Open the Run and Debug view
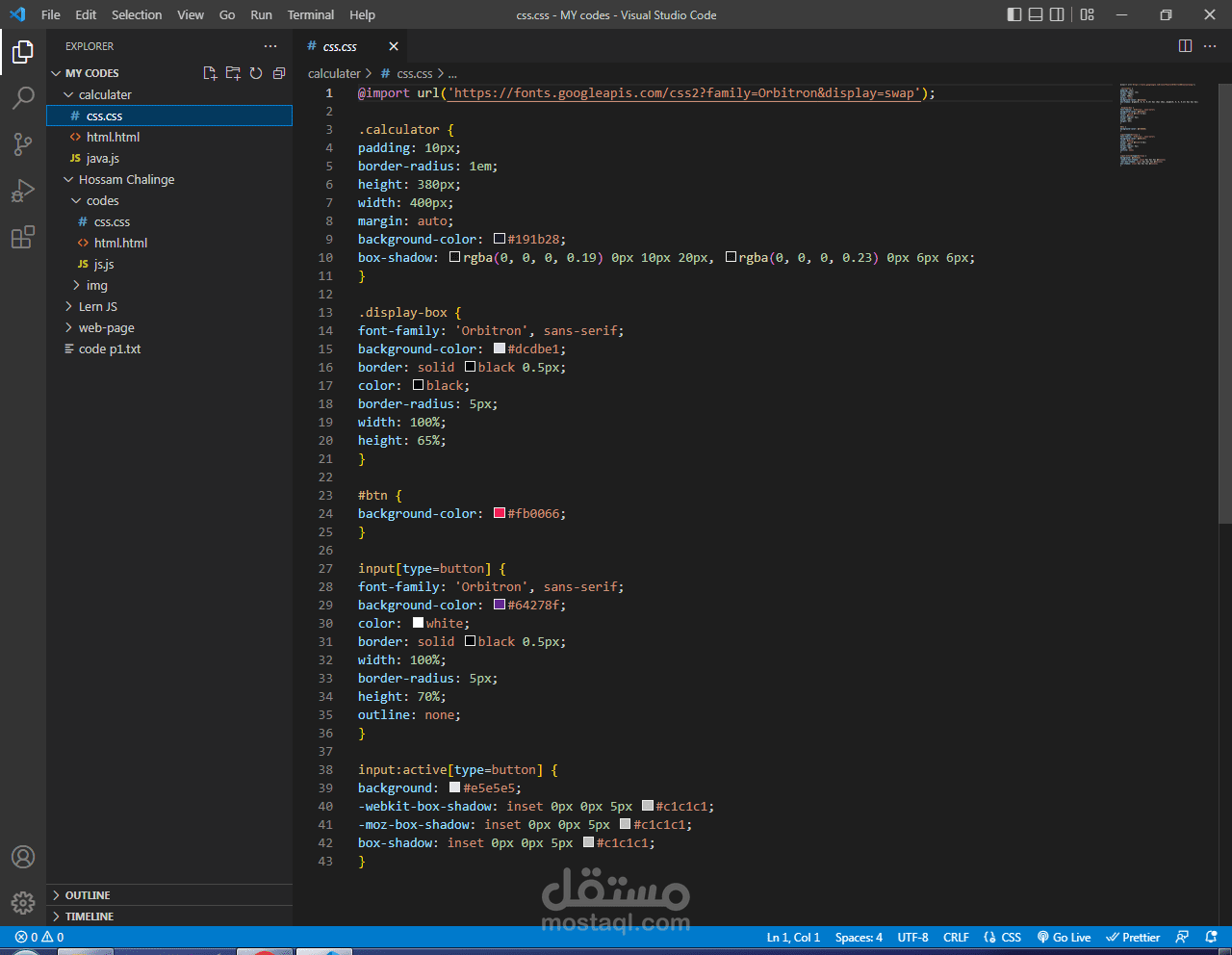The image size is (1232, 955). (x=23, y=191)
